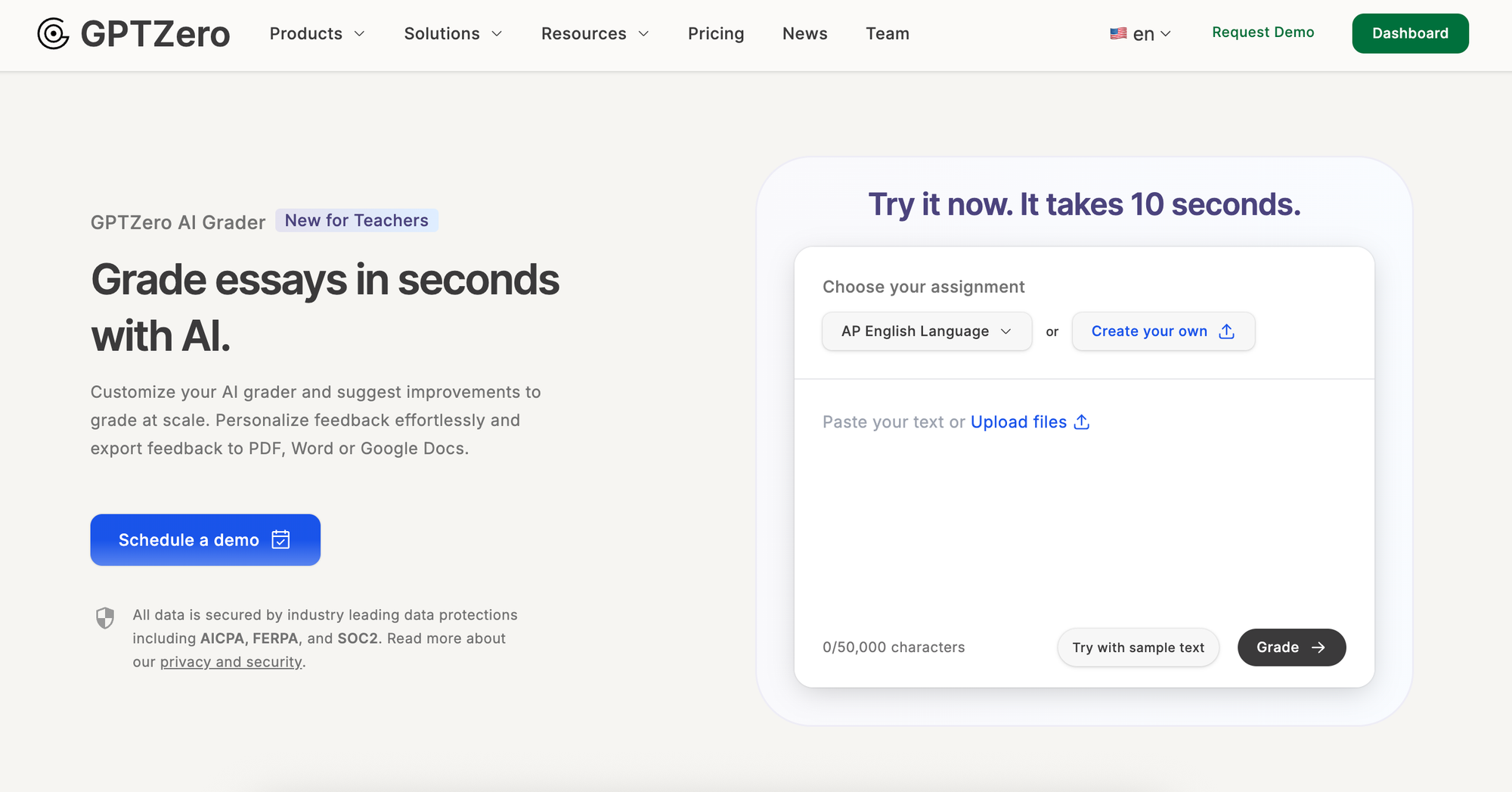Click the shield security icon
The width and height of the screenshot is (1512, 792).
click(105, 618)
